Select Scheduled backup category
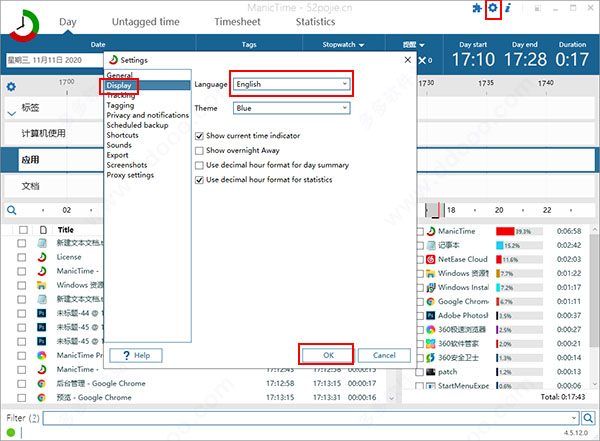The image size is (600, 441). (137, 125)
